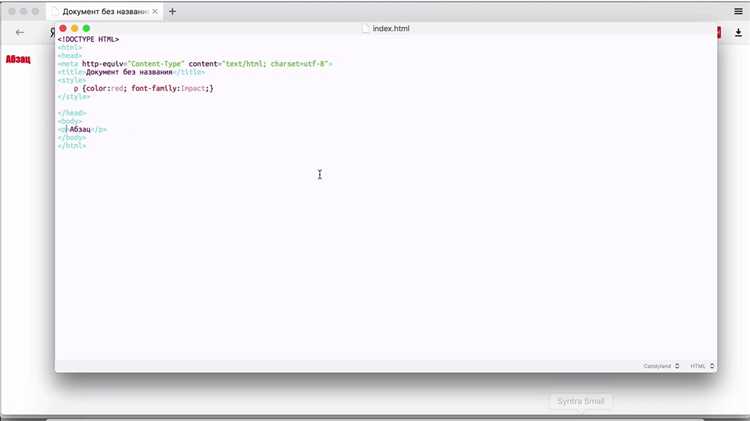Zoom the editor with green button
The height and width of the screenshot is (421, 750).
tap(86, 28)
